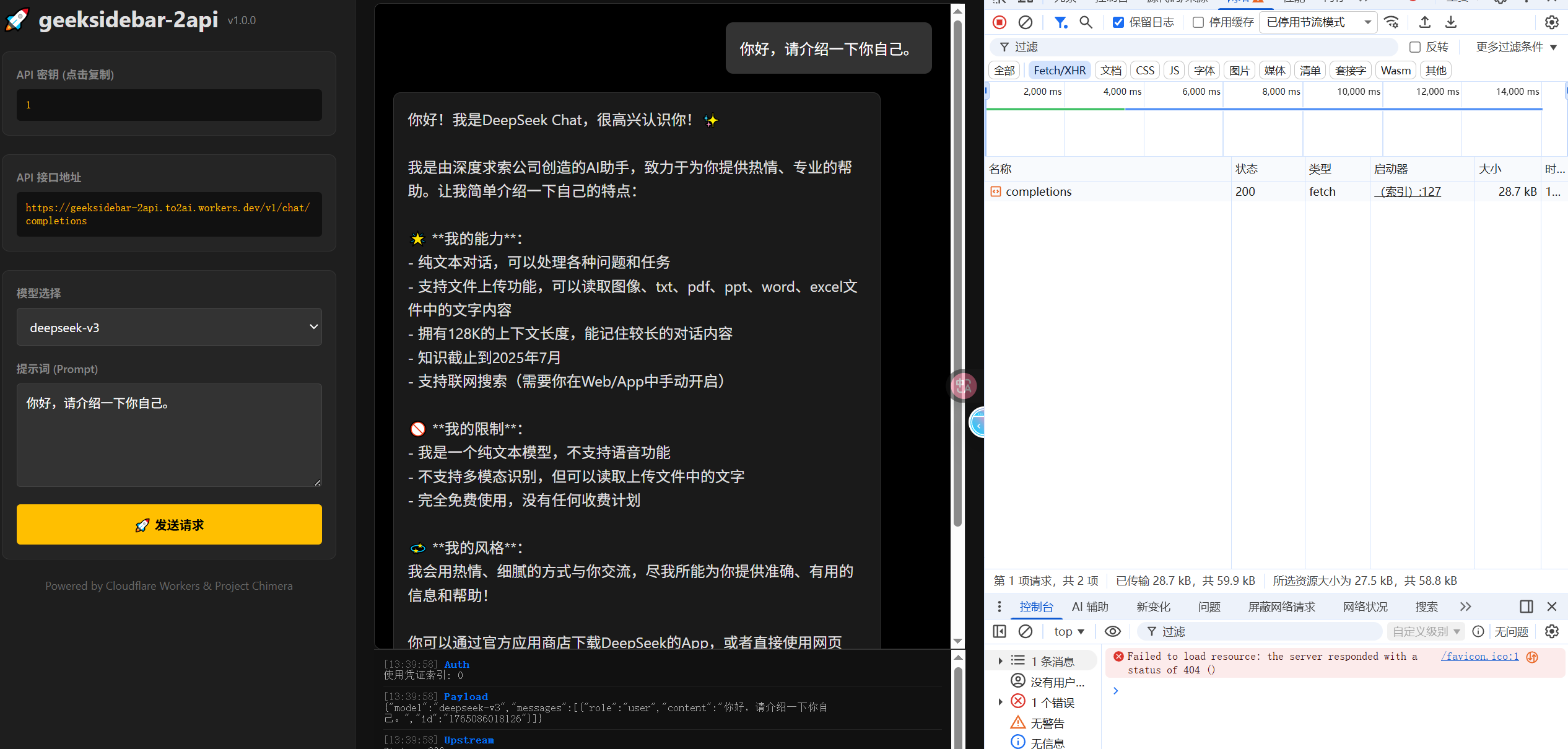Stop recording network log
The image size is (1568, 749).
1000,22
